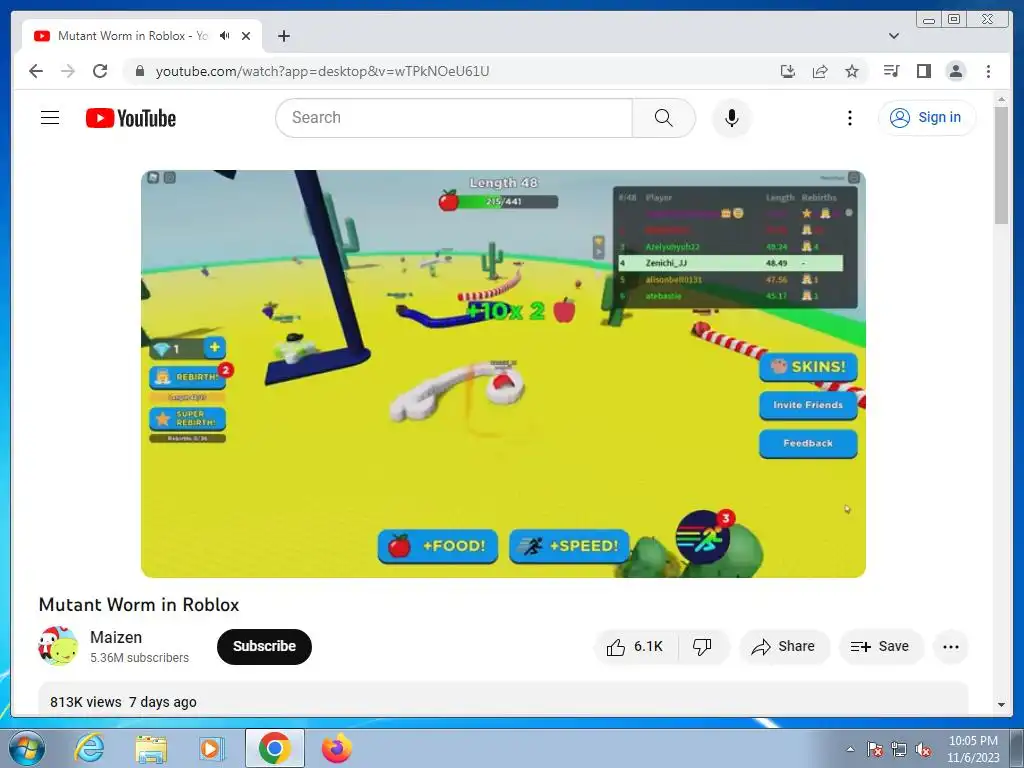Open the network tray icon
This screenshot has width=1024, height=768.
point(899,749)
